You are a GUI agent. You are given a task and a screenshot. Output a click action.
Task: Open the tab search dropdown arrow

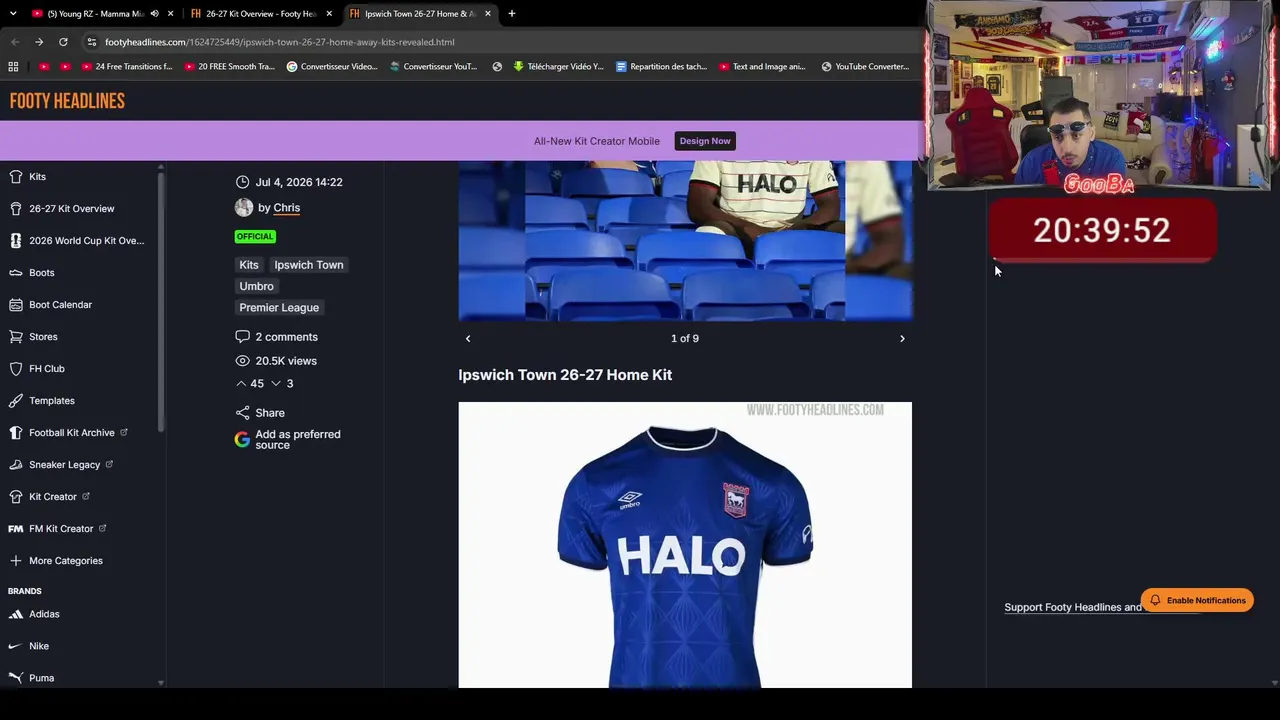[13, 14]
